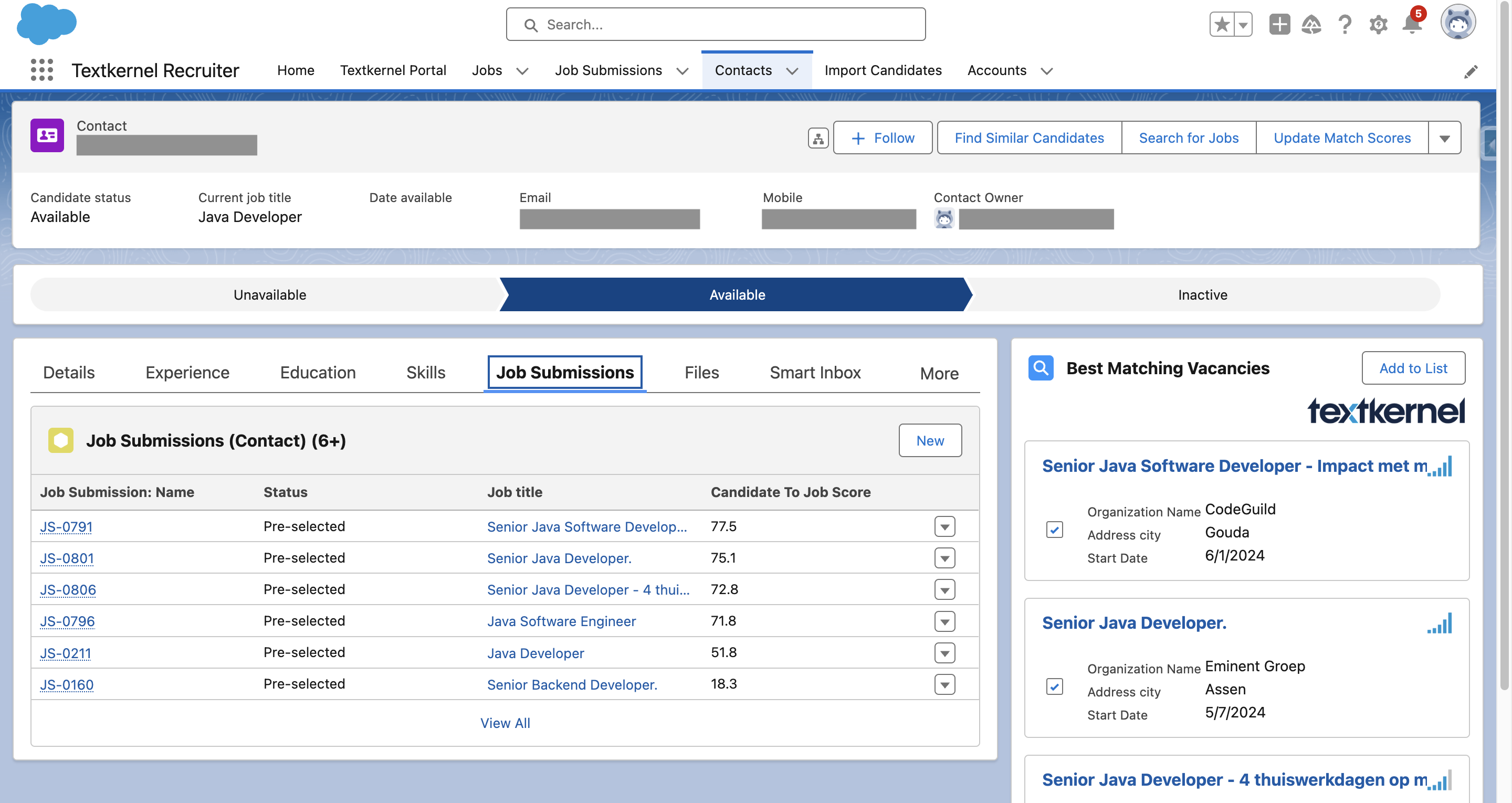
Task: Open the App Launcher grid icon
Action: [x=41, y=70]
